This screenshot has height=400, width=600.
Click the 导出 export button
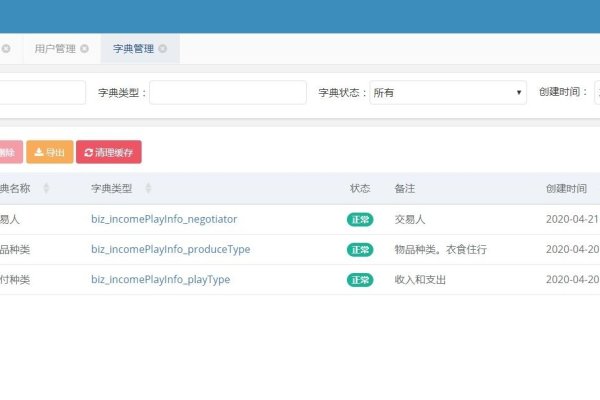[50, 152]
